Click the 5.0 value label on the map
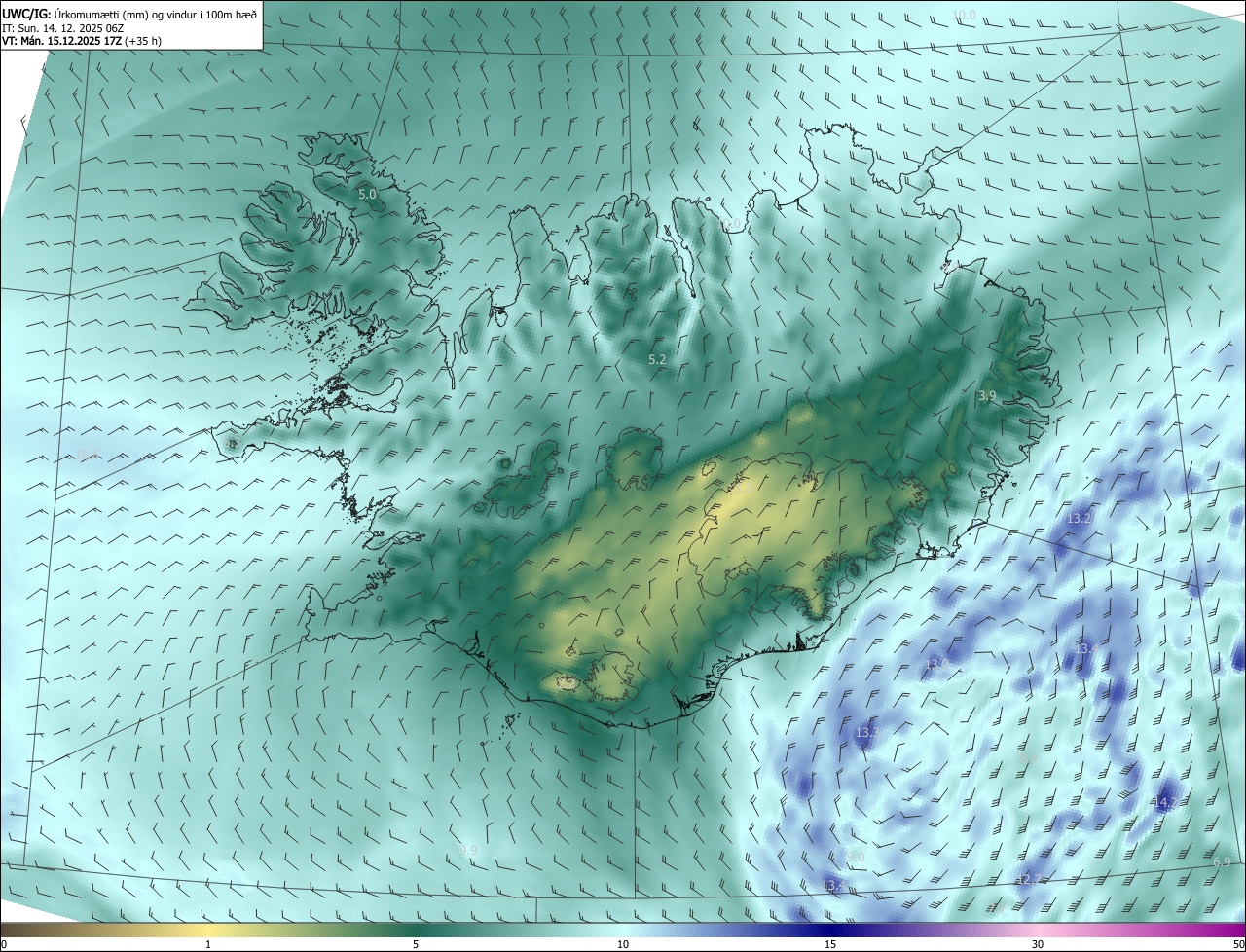The width and height of the screenshot is (1246, 952). (367, 195)
